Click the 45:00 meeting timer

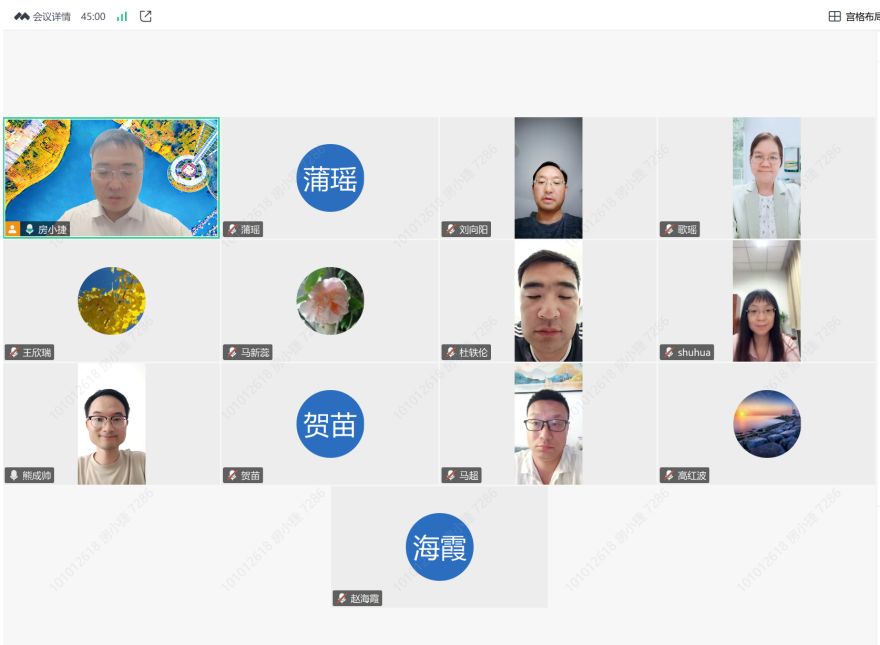(93, 17)
